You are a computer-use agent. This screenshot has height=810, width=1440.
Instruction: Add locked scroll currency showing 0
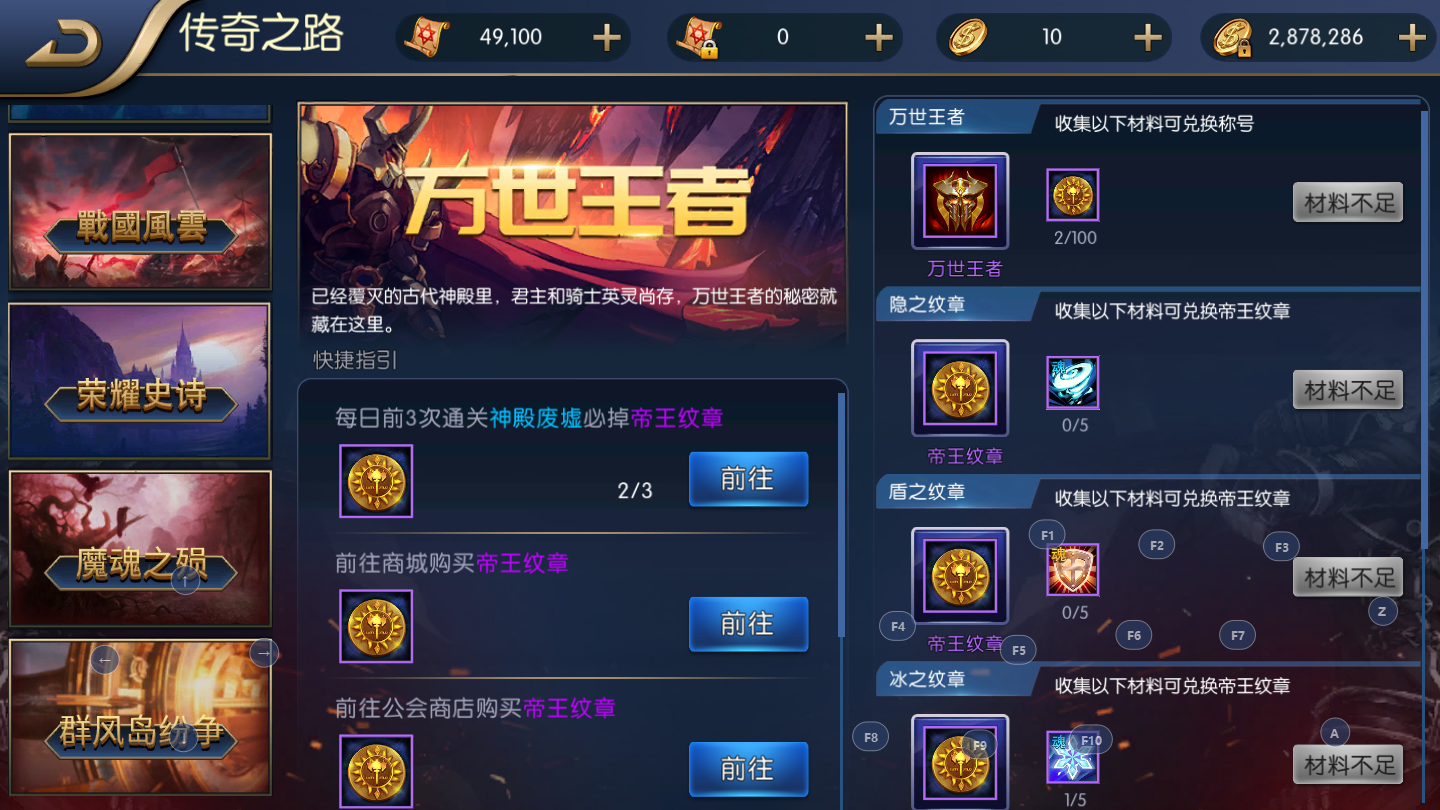pos(878,38)
